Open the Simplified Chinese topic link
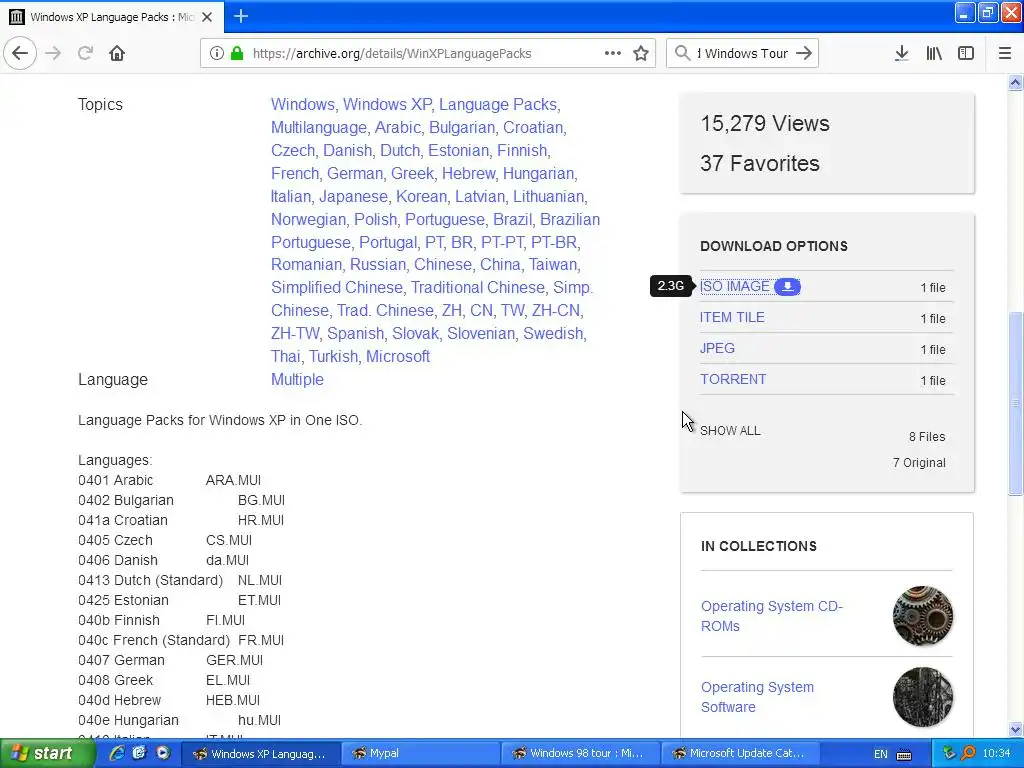1024x768 pixels. pyautogui.click(x=336, y=288)
